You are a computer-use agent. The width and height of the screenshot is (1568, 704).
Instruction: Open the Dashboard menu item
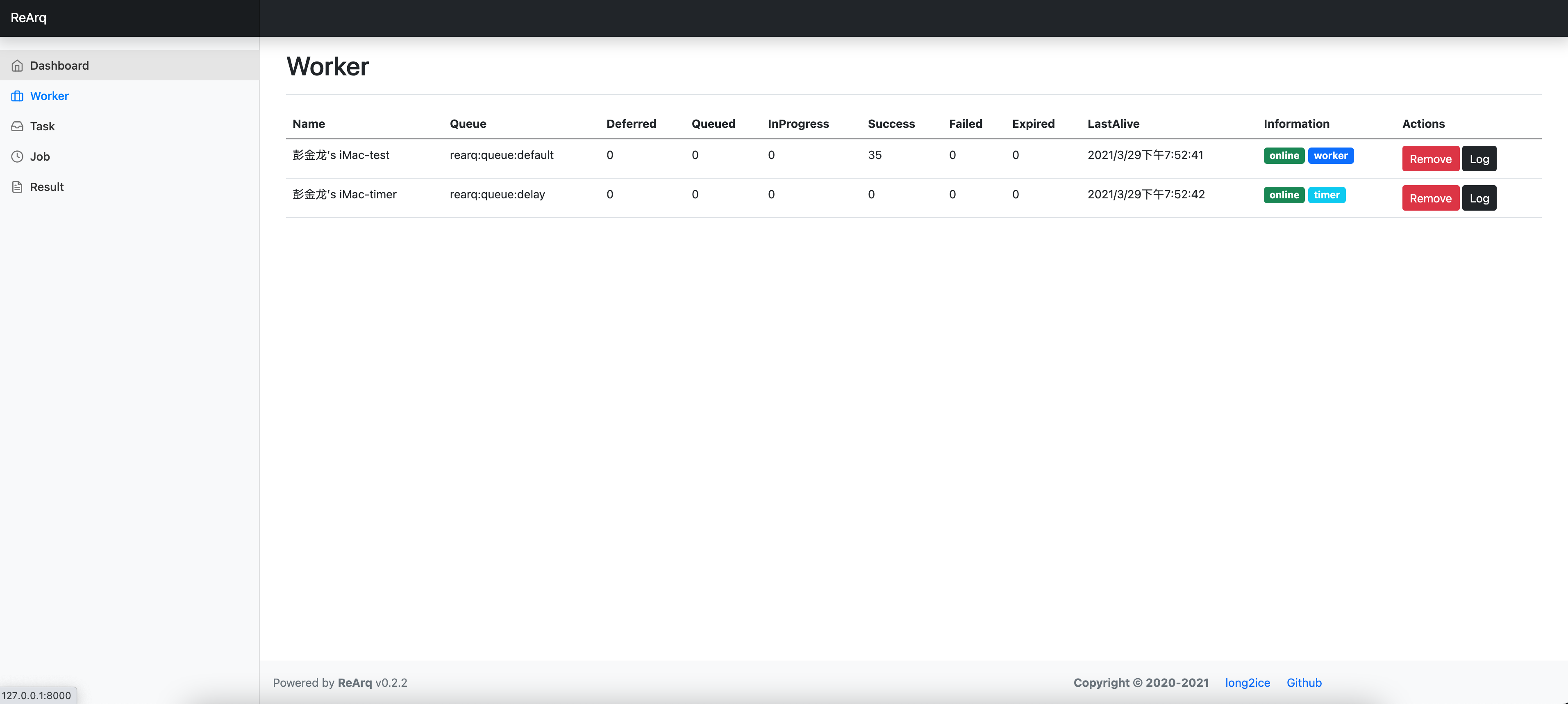(x=59, y=66)
